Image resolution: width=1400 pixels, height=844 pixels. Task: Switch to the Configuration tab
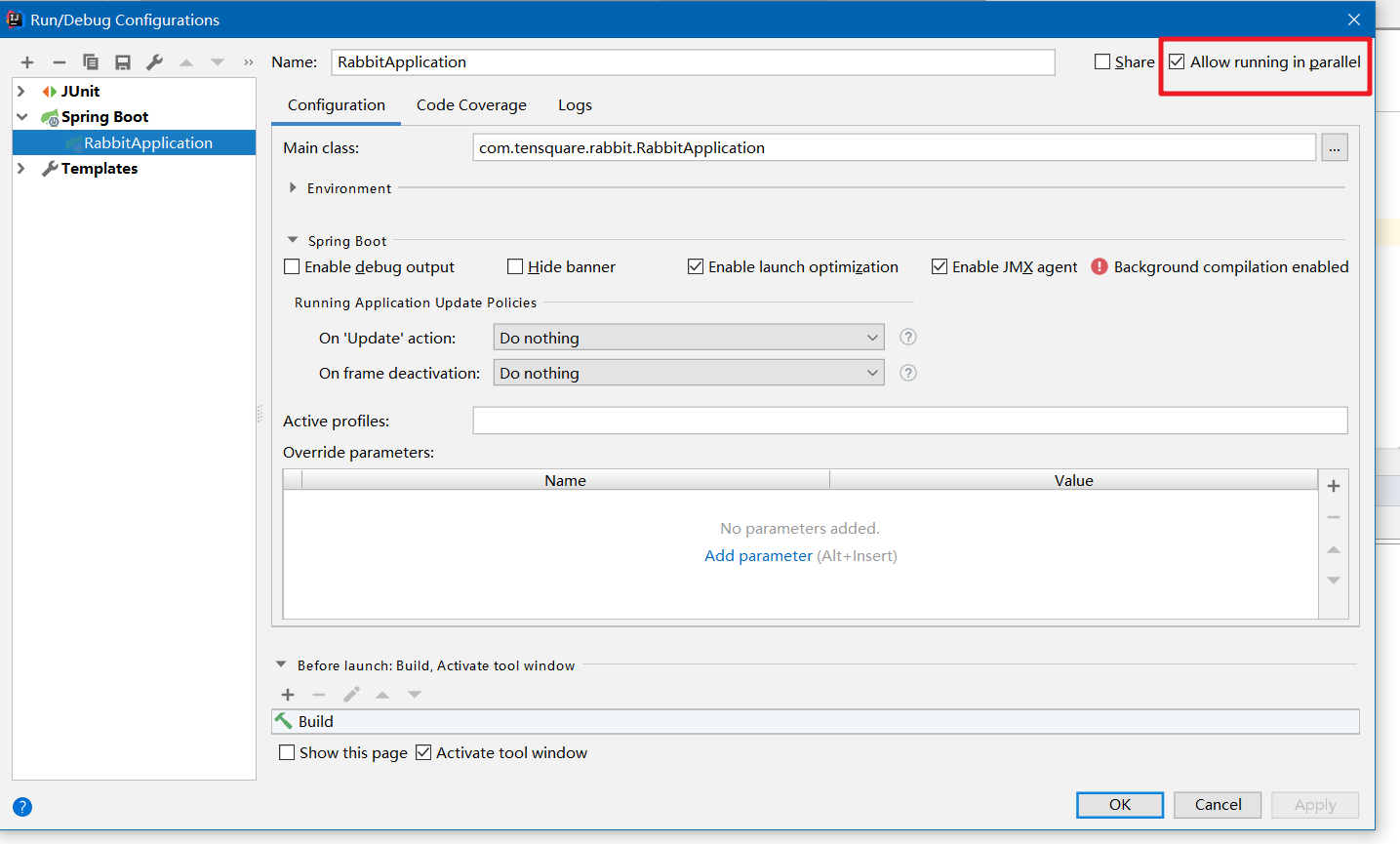coord(337,104)
